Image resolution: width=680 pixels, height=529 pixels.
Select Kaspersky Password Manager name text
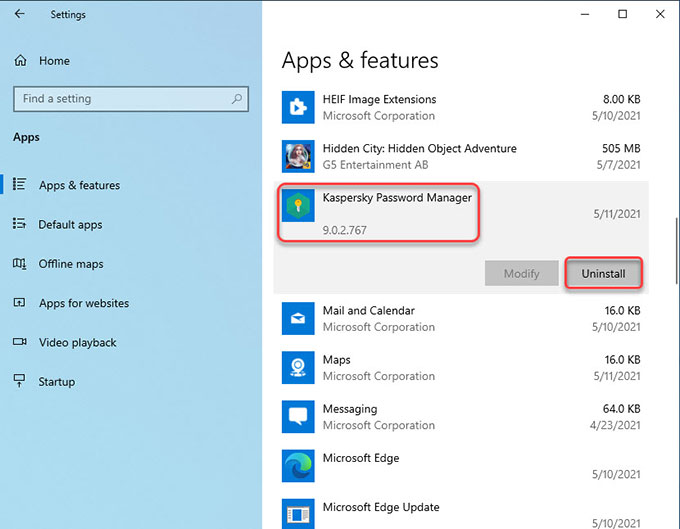click(x=397, y=198)
